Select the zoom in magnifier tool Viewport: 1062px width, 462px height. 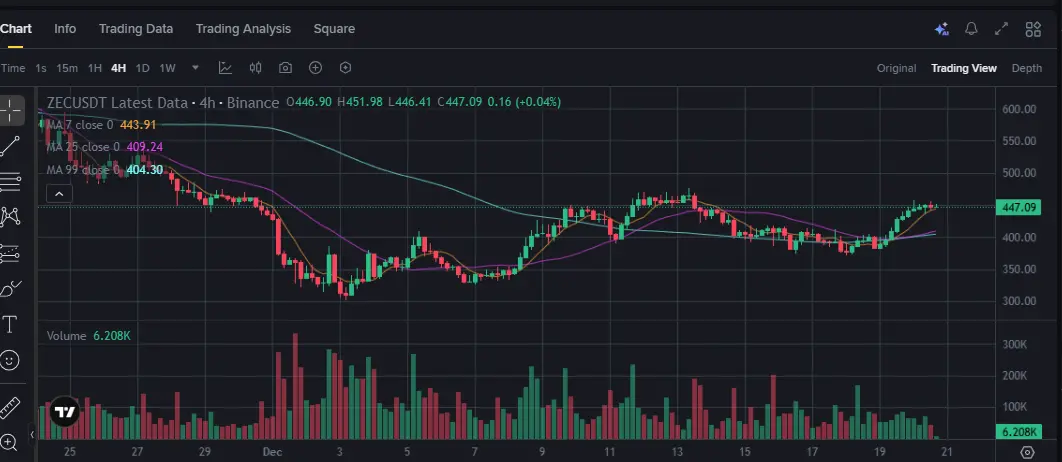pos(9,443)
